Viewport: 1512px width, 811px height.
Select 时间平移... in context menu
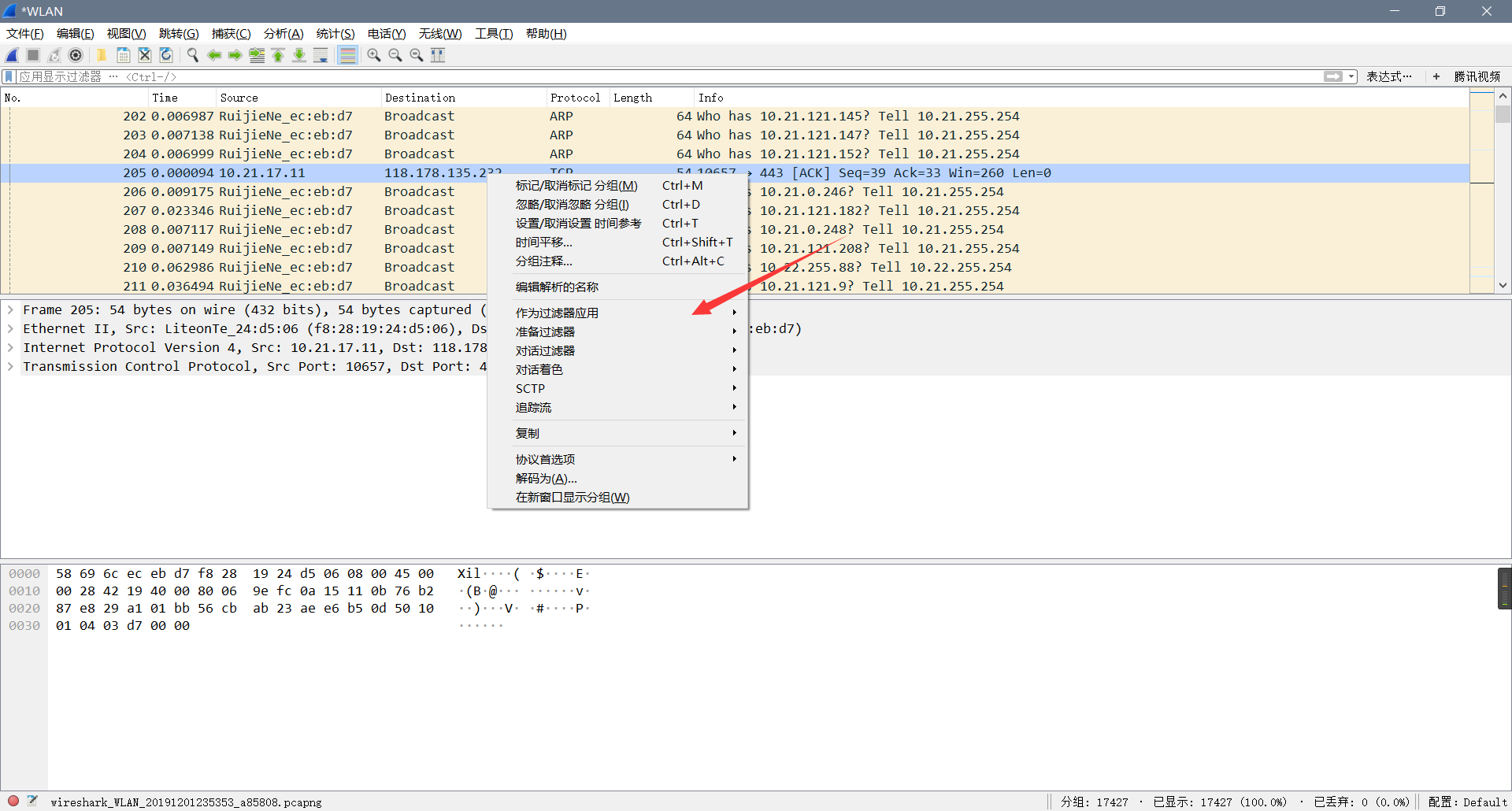(x=618, y=243)
